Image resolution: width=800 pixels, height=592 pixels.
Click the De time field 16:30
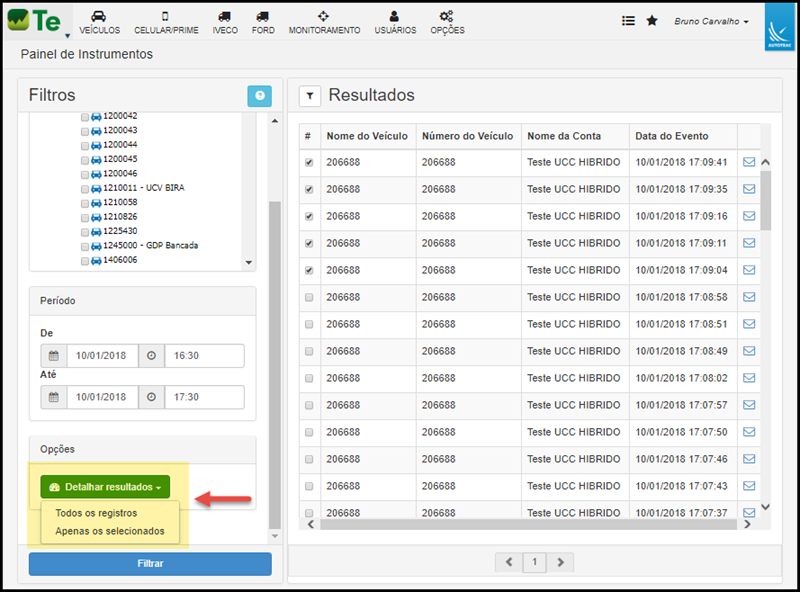(204, 356)
